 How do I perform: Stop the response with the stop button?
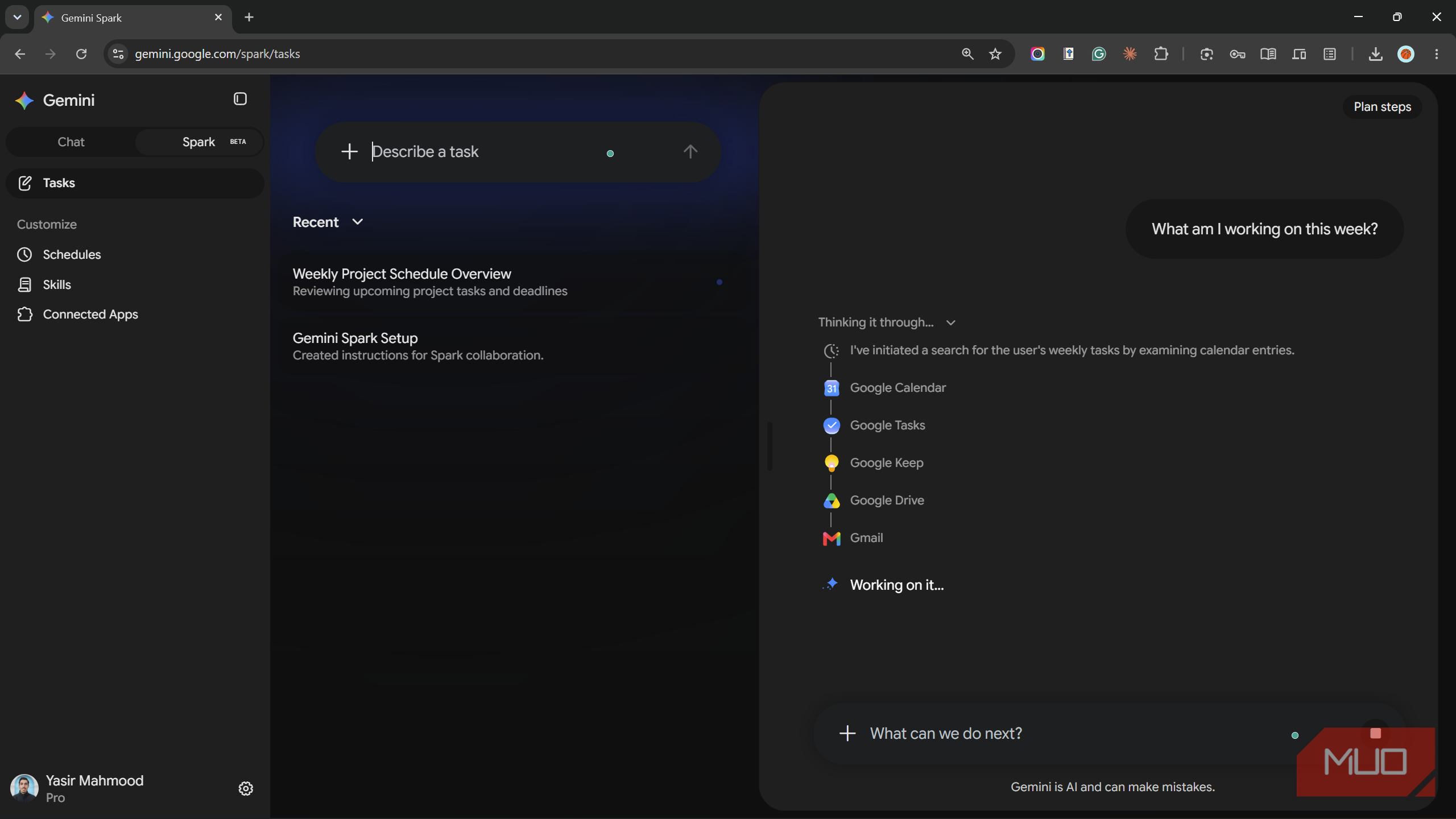point(1375,733)
